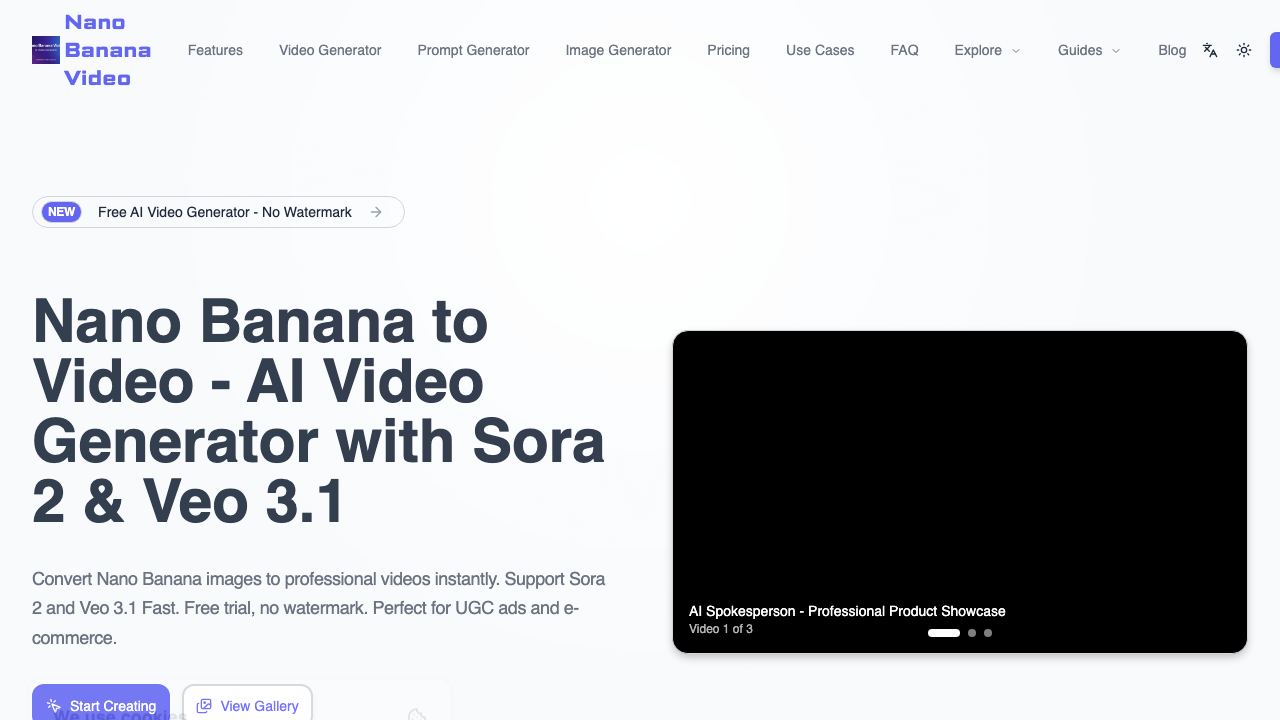Open the Prompt Generator page
This screenshot has width=1280, height=720.
(x=473, y=50)
